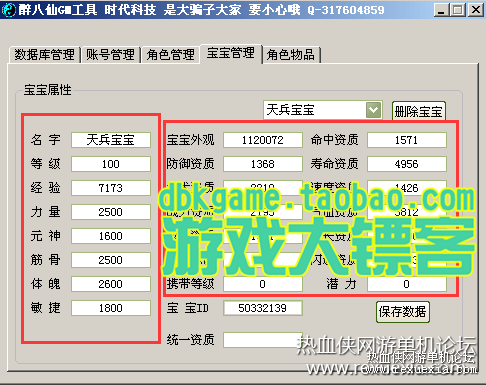The width and height of the screenshot is (486, 385).
Task: Switch to the 数据库管理 tab
Action: 44,55
